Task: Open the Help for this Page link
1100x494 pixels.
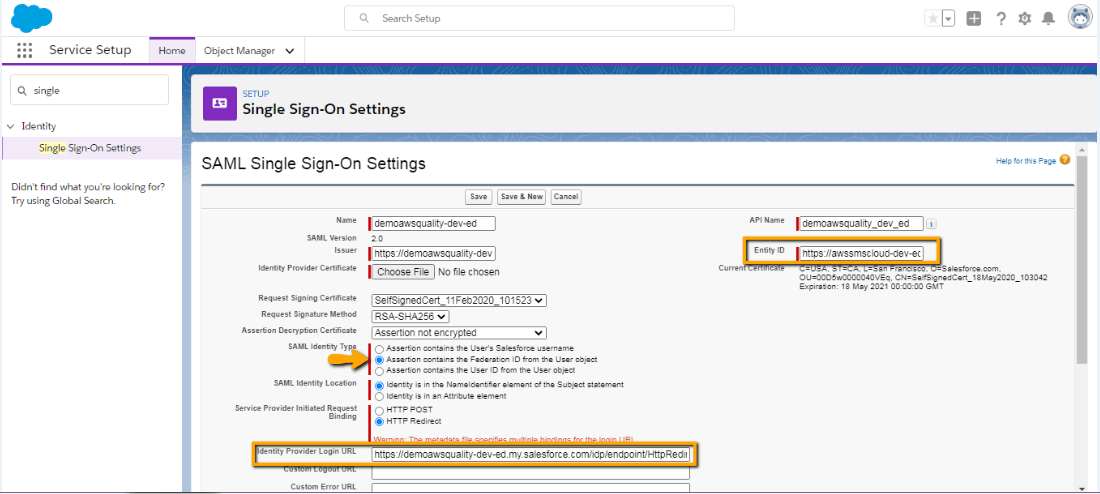Action: point(1026,161)
